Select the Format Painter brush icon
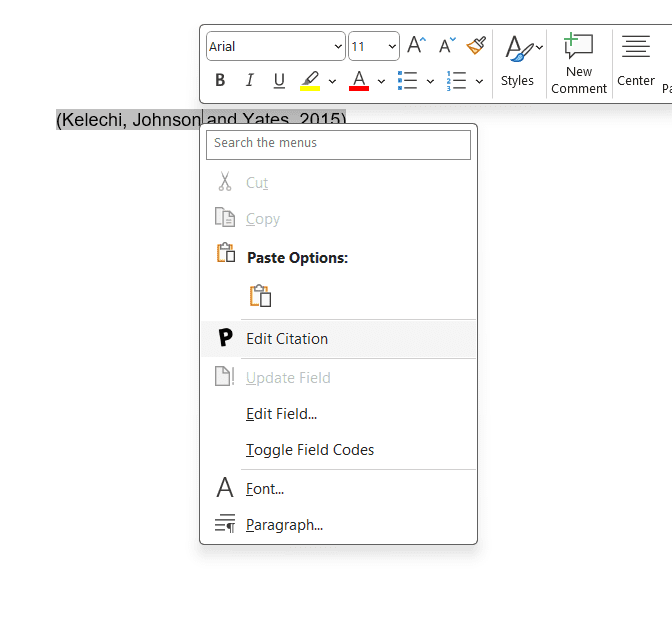Screen dimensions: 672x626 476,46
